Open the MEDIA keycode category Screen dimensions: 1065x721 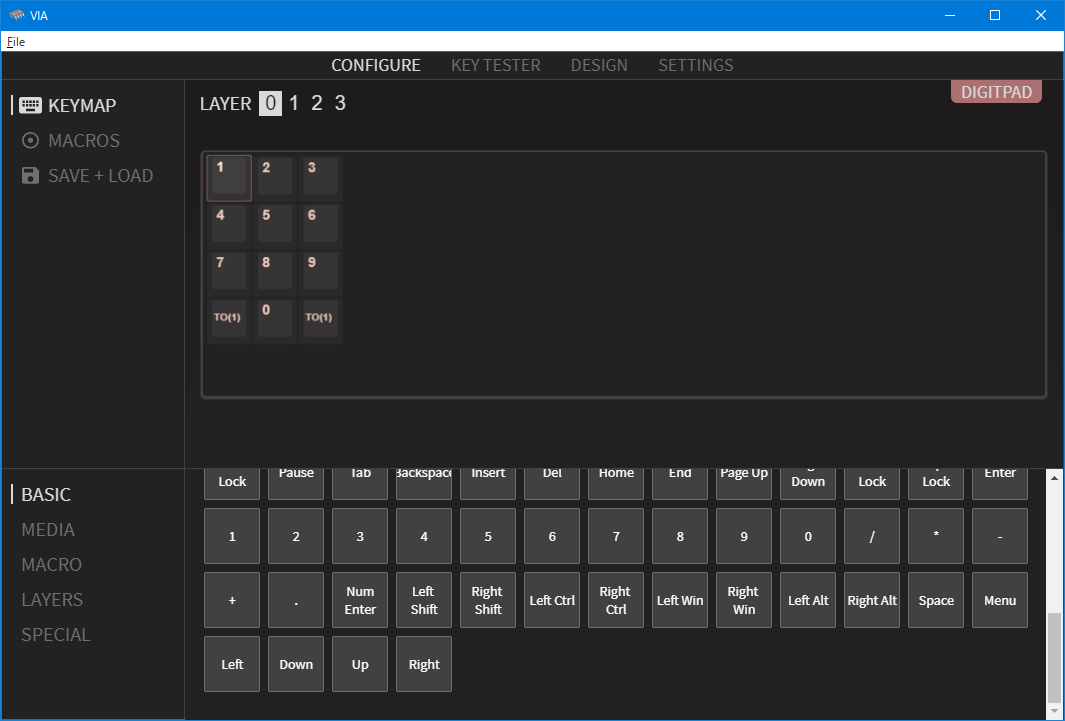pos(48,530)
